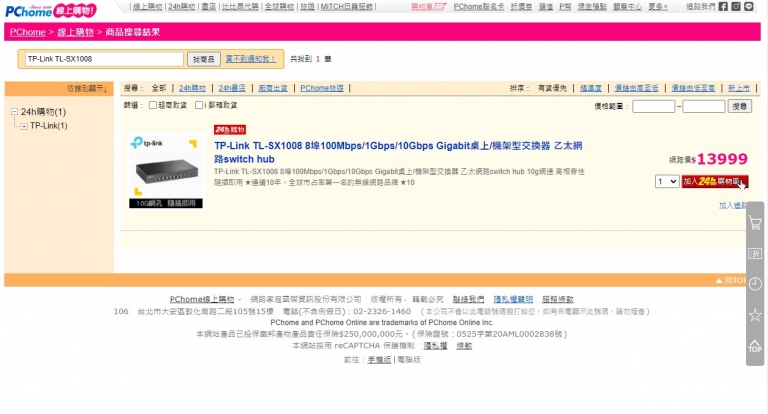Open PChome Facebook page icon
This screenshot has height=414, width=768.
[x=723, y=6]
